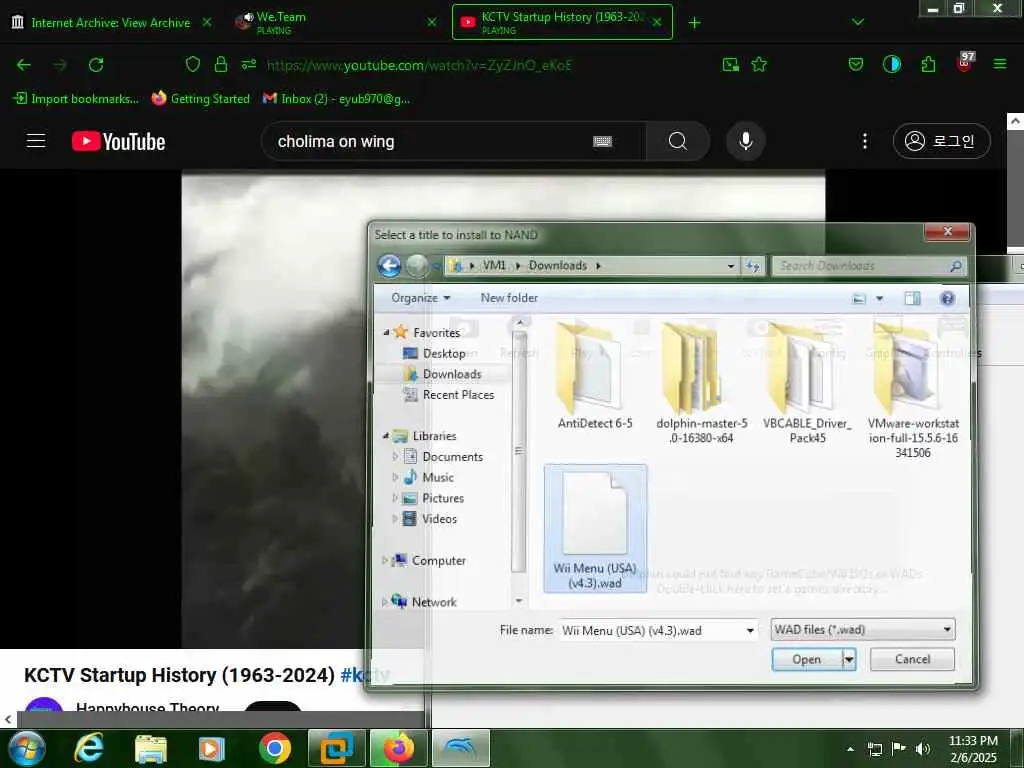
Task: Click New folder in dialog toolbar
Action: click(509, 298)
